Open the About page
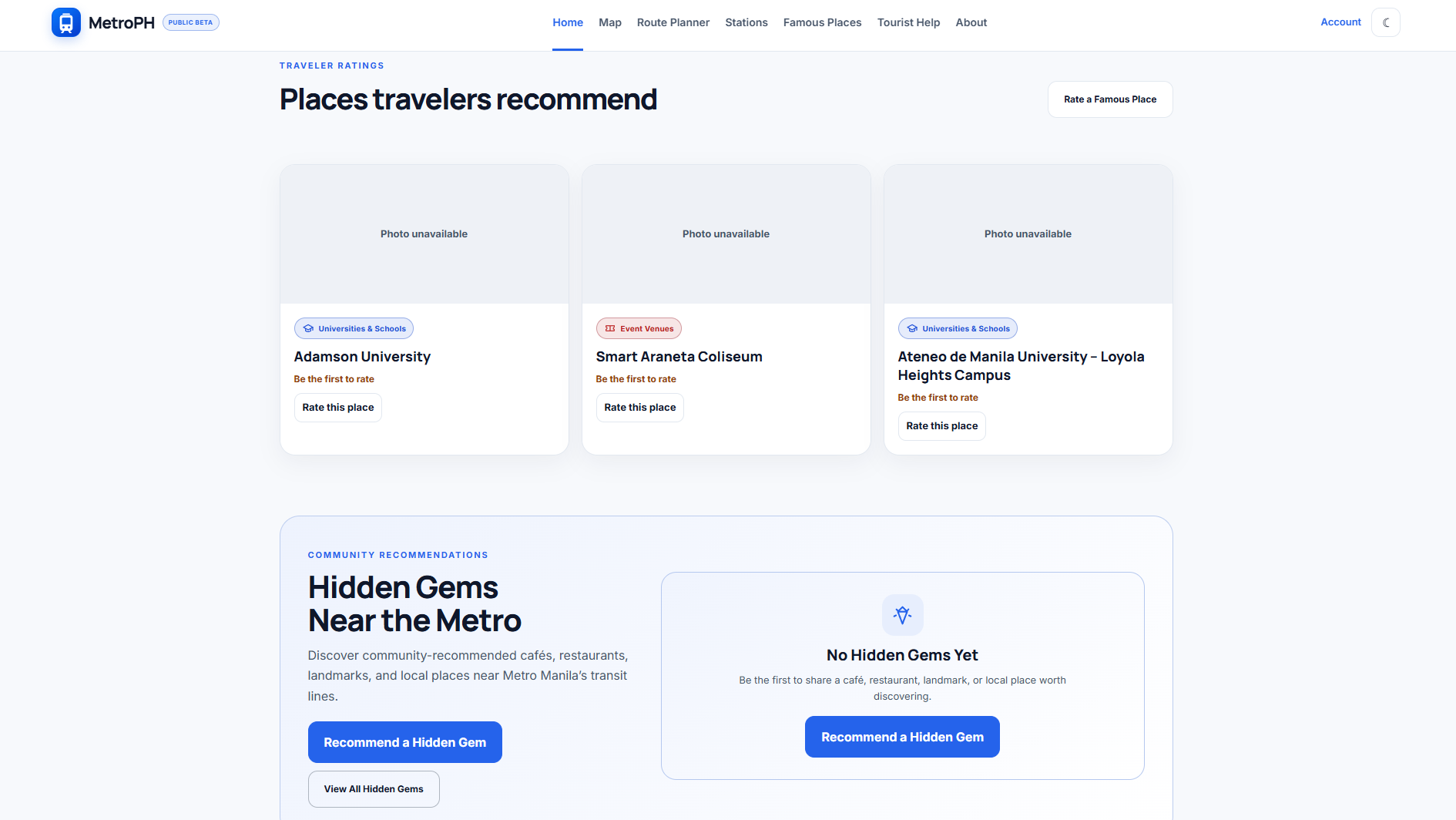Image resolution: width=1456 pixels, height=820 pixels. click(x=971, y=22)
